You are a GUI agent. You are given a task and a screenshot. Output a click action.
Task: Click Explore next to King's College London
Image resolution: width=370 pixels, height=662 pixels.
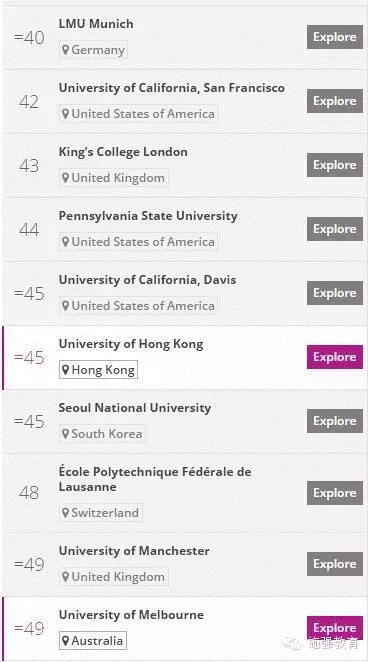click(335, 165)
